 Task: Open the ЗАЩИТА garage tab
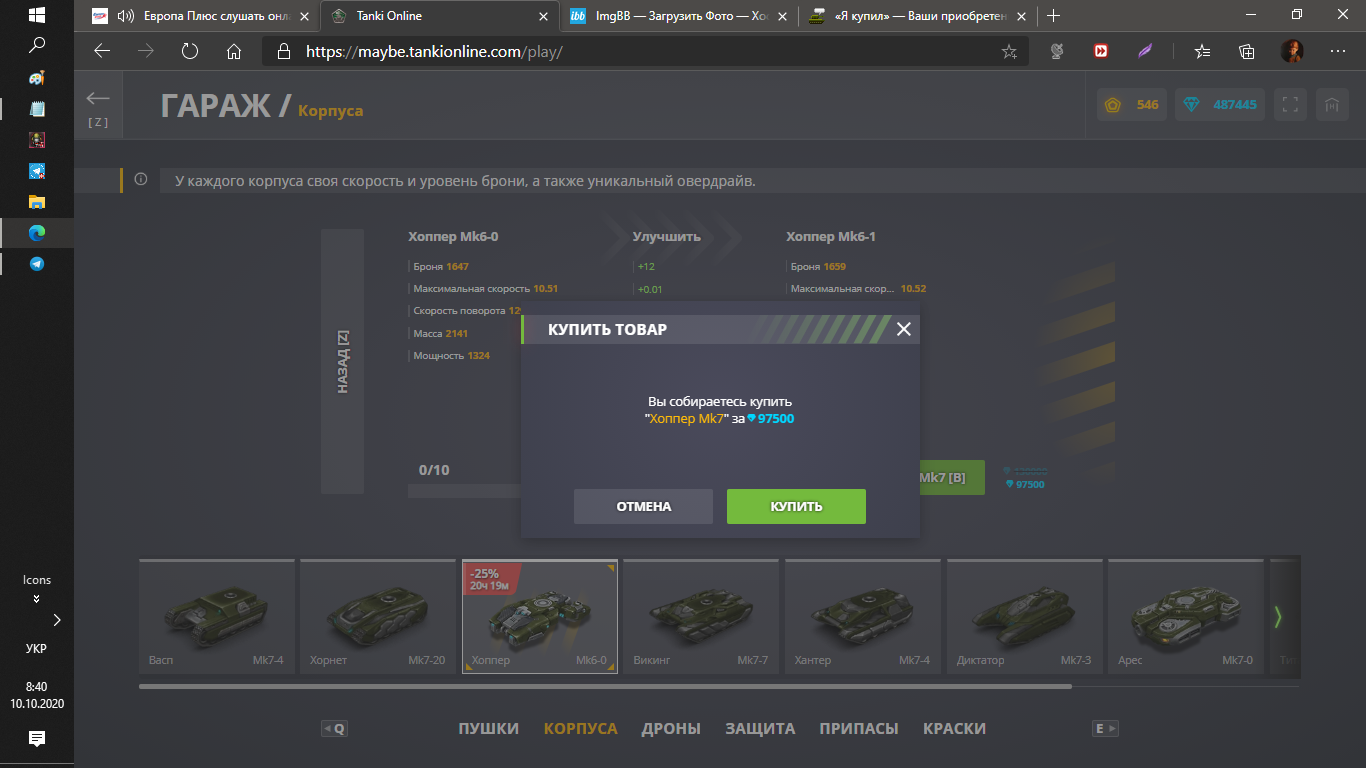pos(760,729)
